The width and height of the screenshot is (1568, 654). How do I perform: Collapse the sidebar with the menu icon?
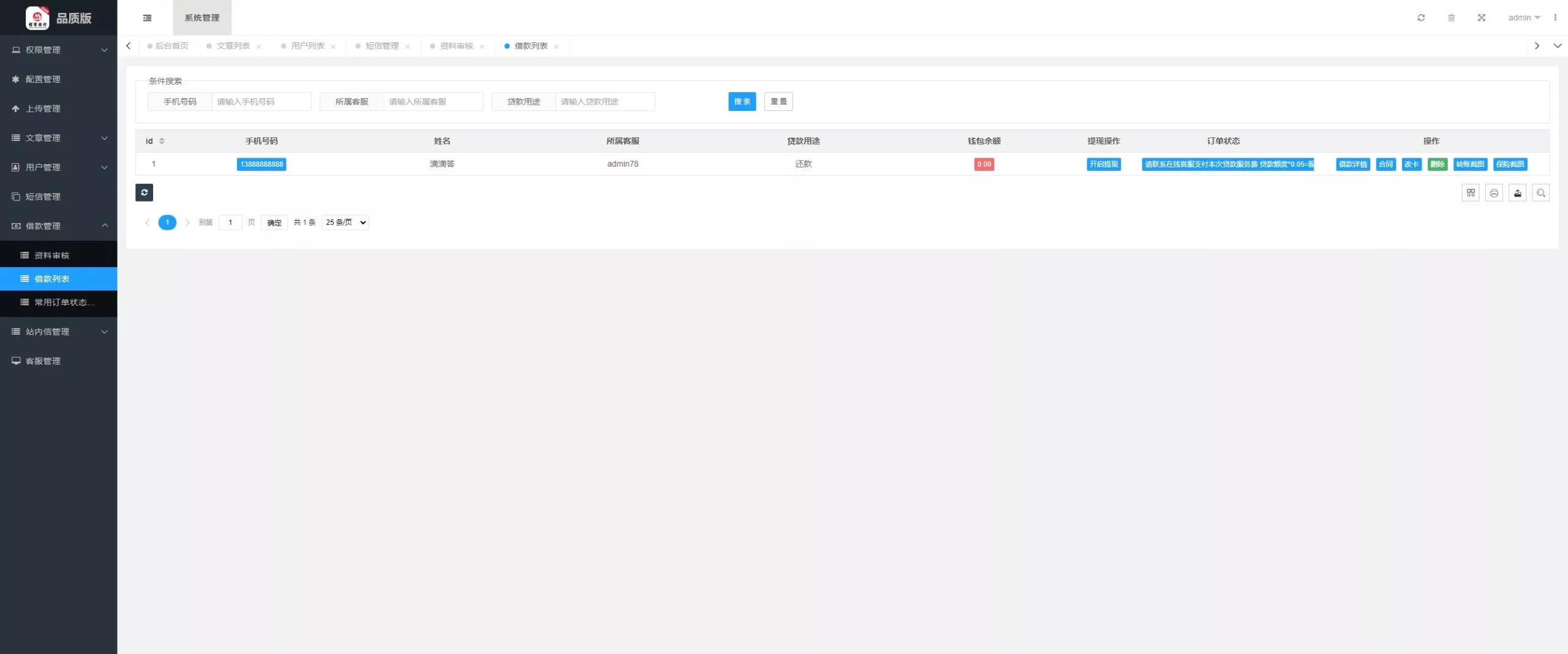147,18
